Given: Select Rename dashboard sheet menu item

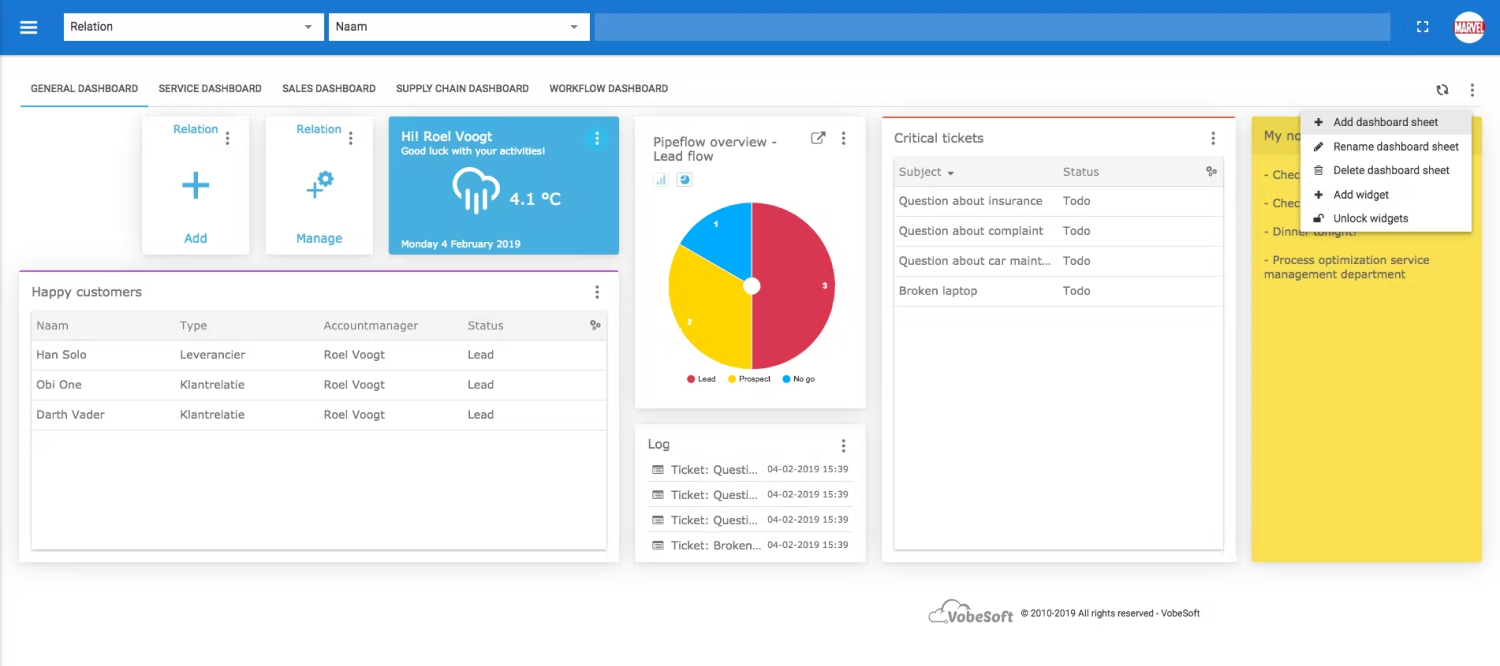Looking at the screenshot, I should 1386,146.
